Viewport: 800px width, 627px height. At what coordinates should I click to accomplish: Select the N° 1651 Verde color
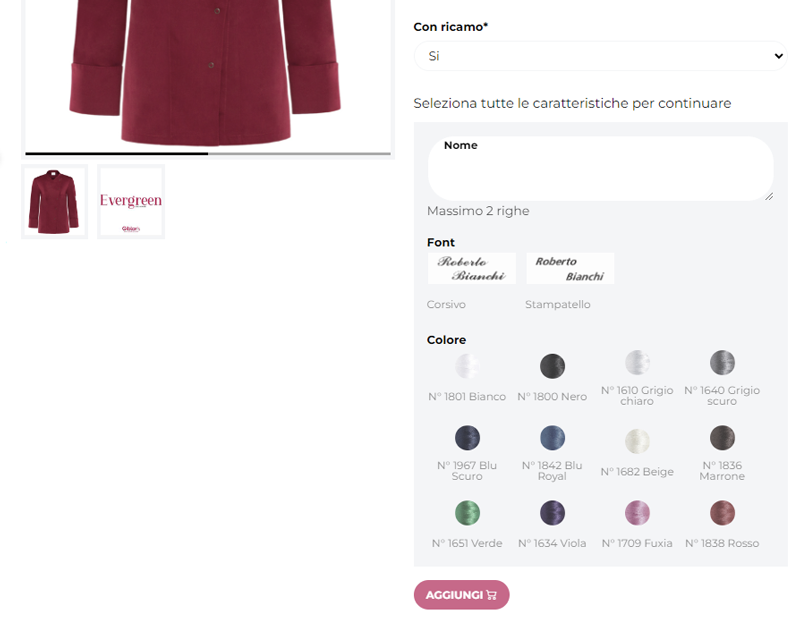pyautogui.click(x=467, y=513)
